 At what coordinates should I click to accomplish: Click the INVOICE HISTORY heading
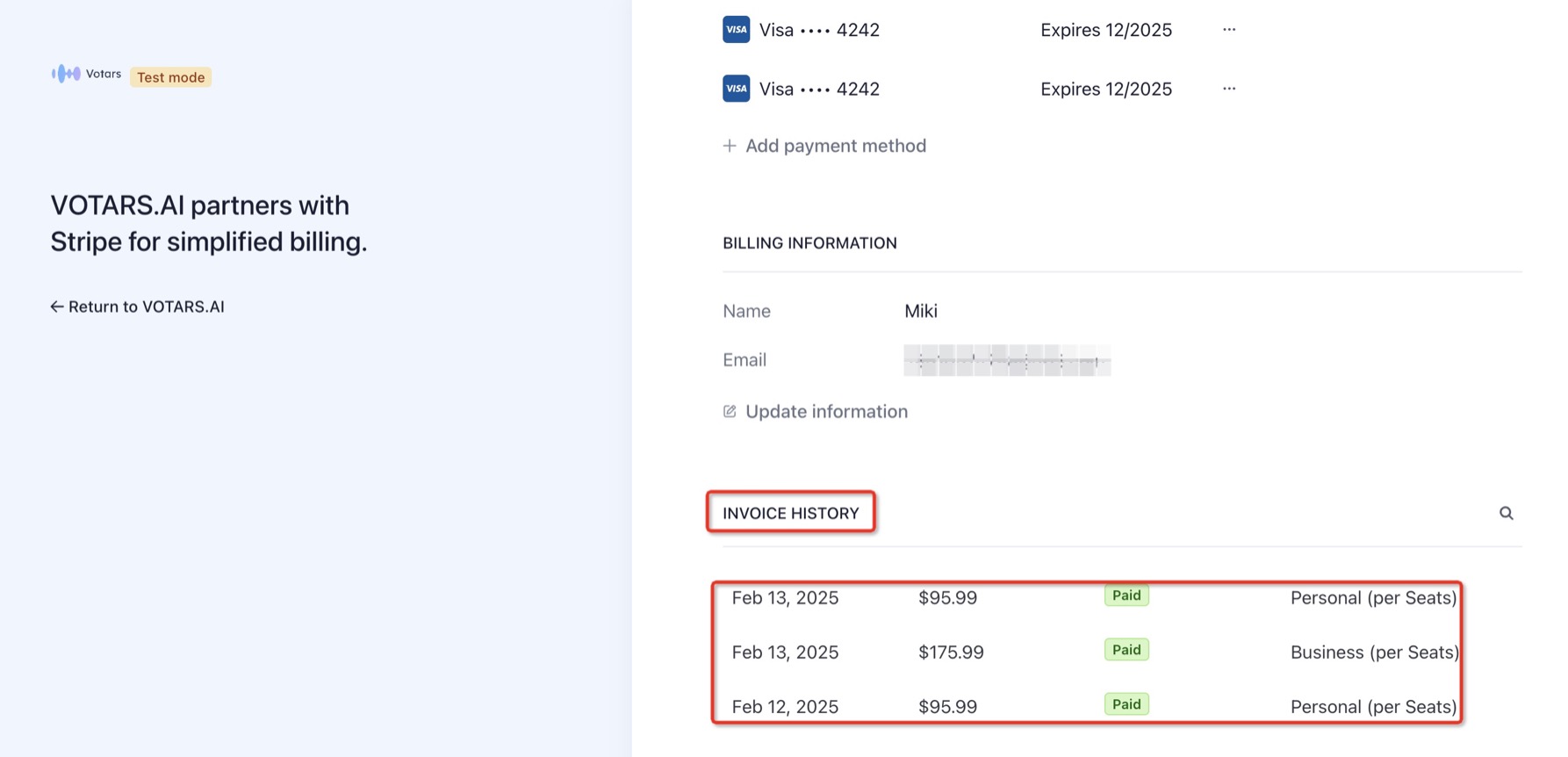[x=791, y=514]
